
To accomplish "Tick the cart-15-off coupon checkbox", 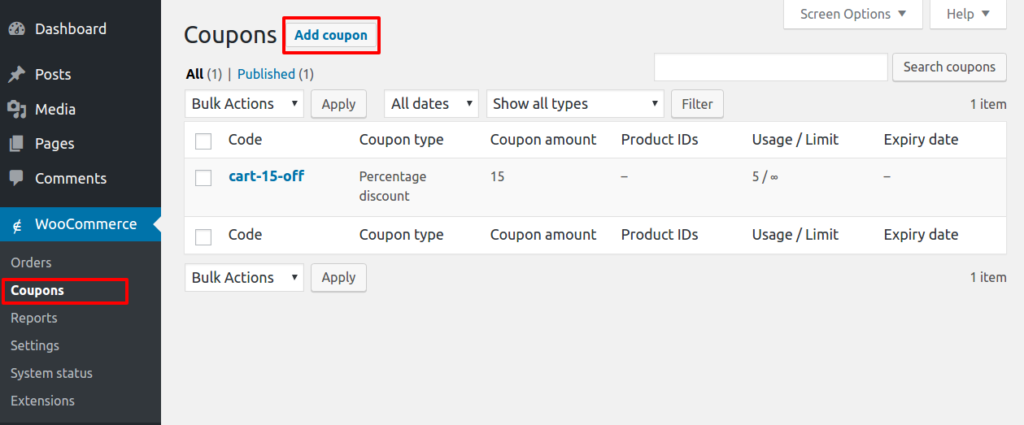I will point(203,178).
